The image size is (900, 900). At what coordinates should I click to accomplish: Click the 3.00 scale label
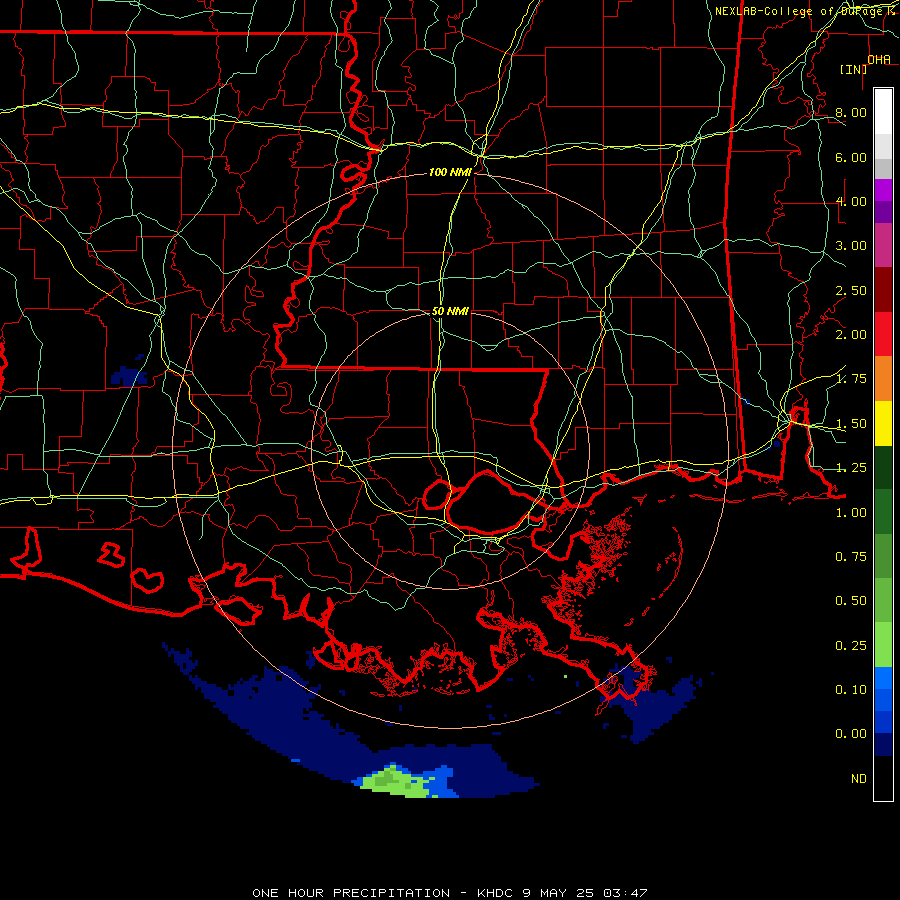tap(851, 246)
